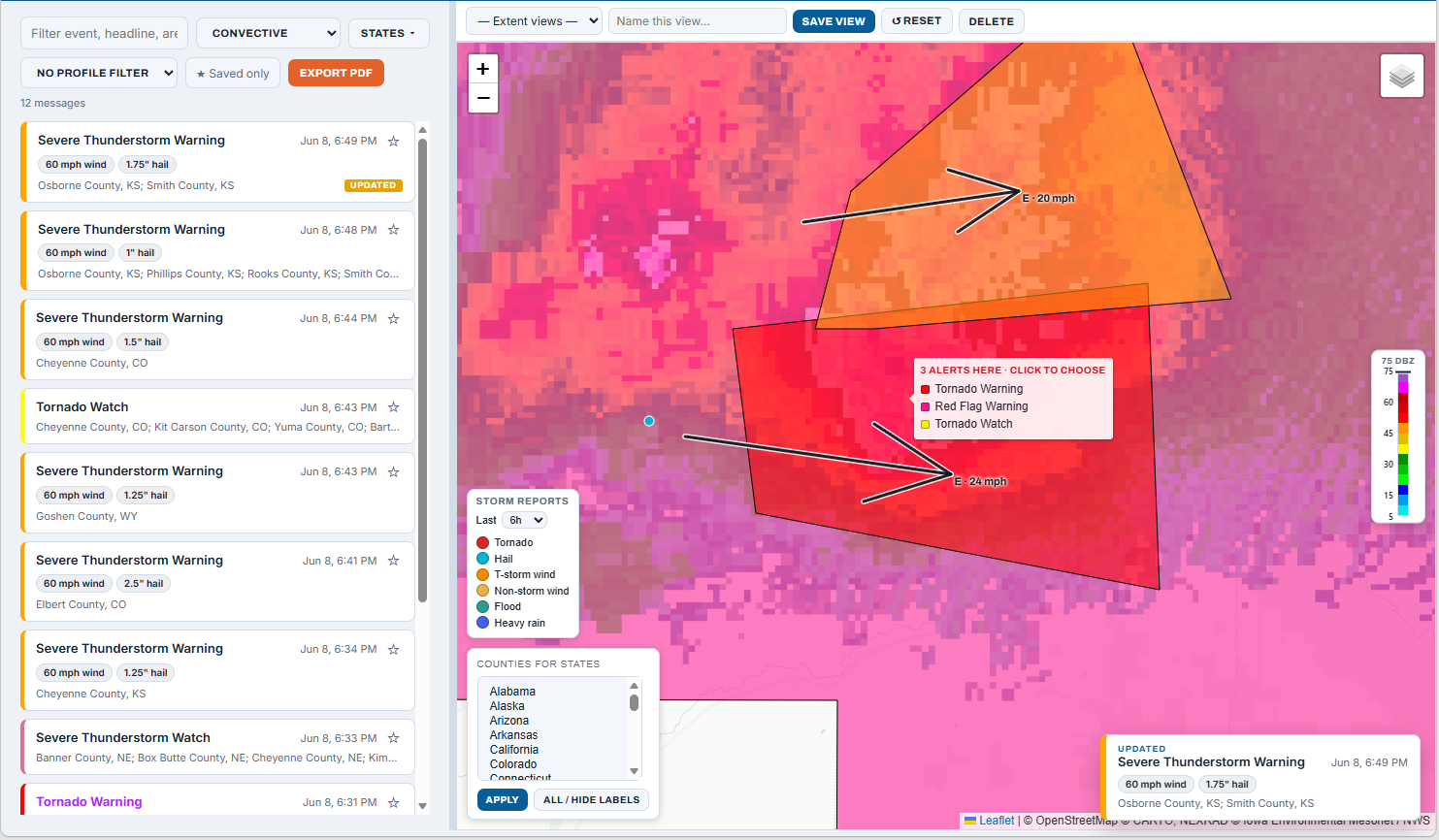Screen dimensions: 1439x840
Task: Open the Tornado Warning message card
Action: click(x=218, y=800)
